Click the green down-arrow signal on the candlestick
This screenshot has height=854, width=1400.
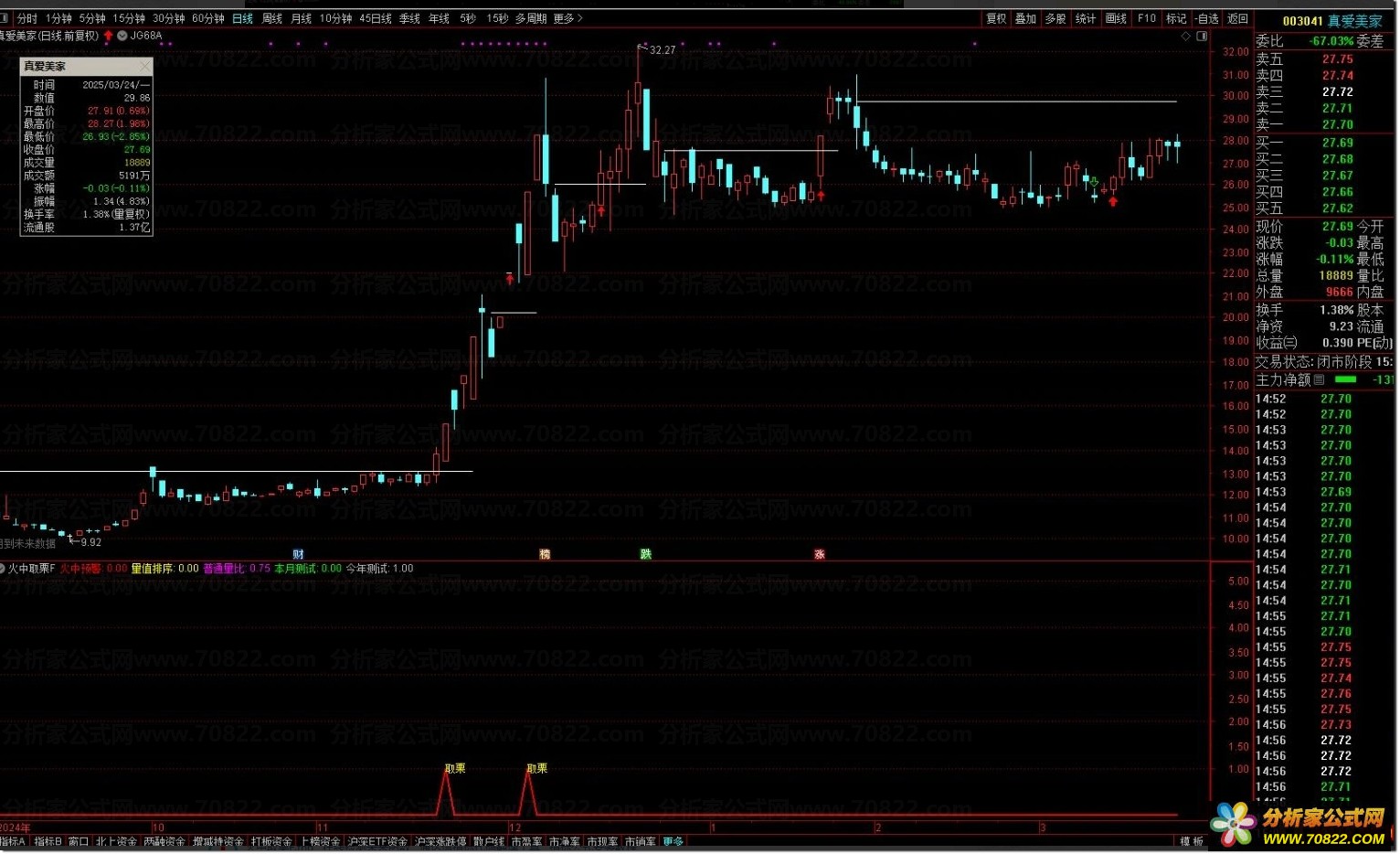[1094, 183]
